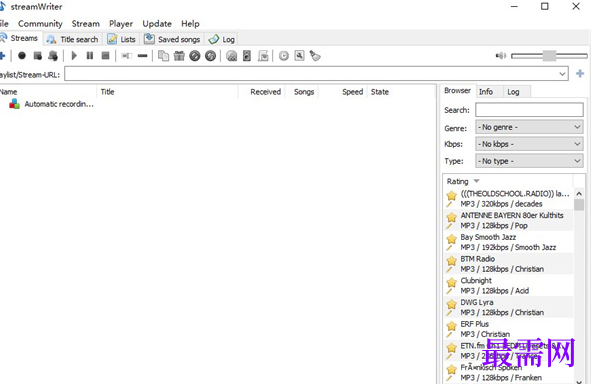Switch to the Title search tab

click(x=73, y=39)
